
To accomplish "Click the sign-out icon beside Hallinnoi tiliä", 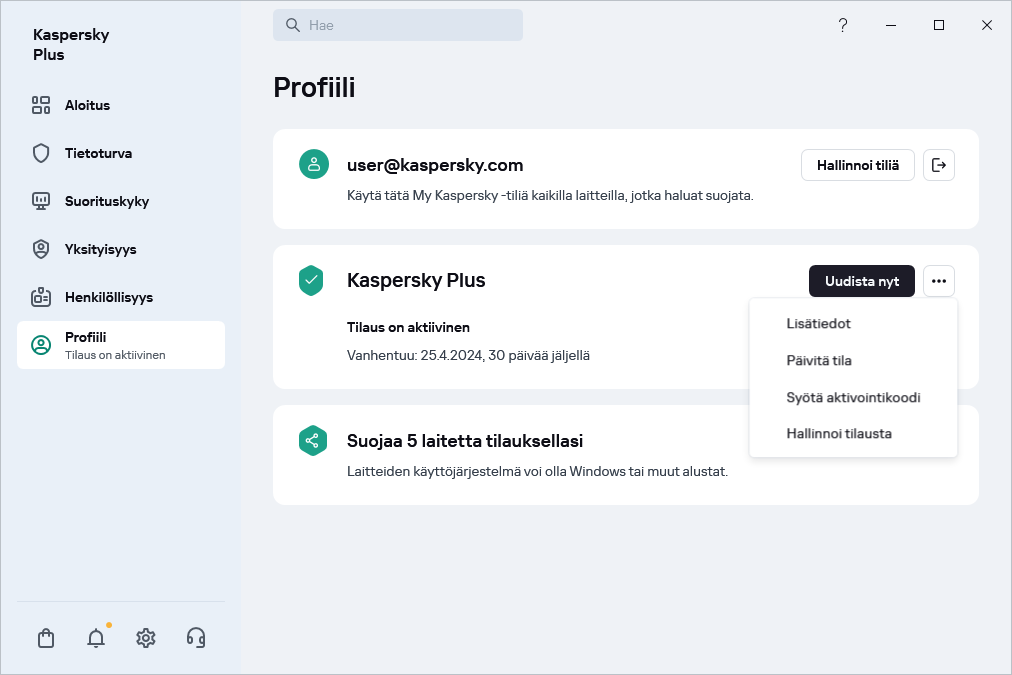I will point(938,165).
